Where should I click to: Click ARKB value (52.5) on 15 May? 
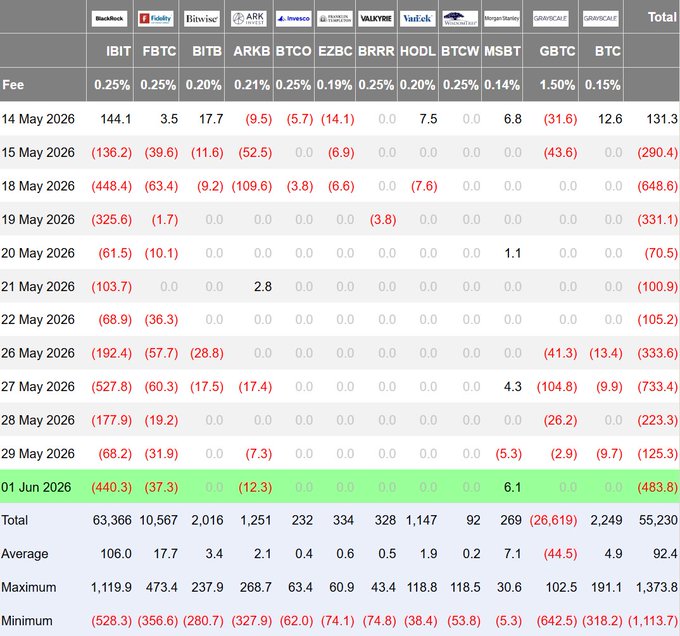click(255, 152)
